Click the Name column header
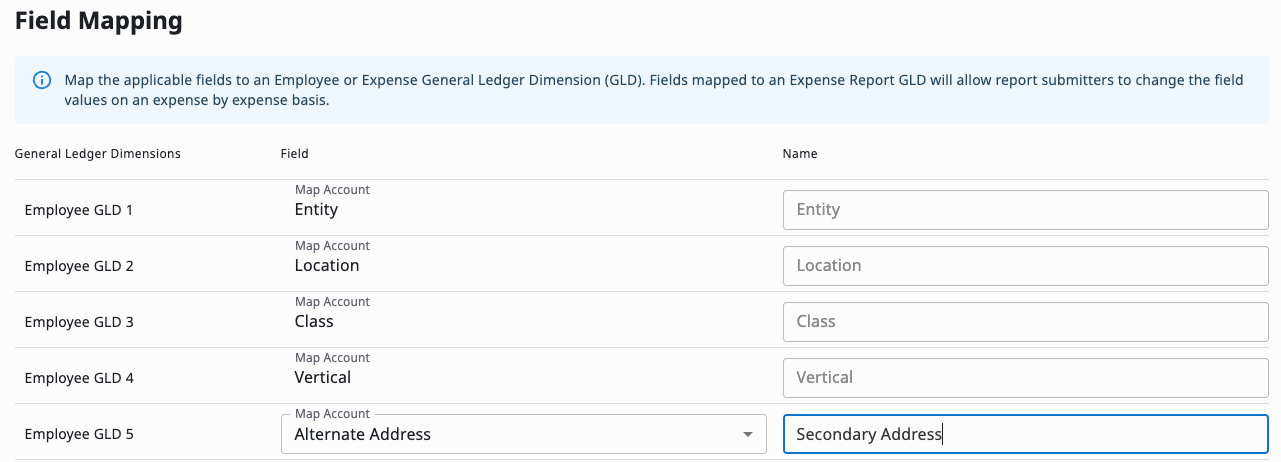Screen dimensions: 1281x462 click(x=800, y=154)
